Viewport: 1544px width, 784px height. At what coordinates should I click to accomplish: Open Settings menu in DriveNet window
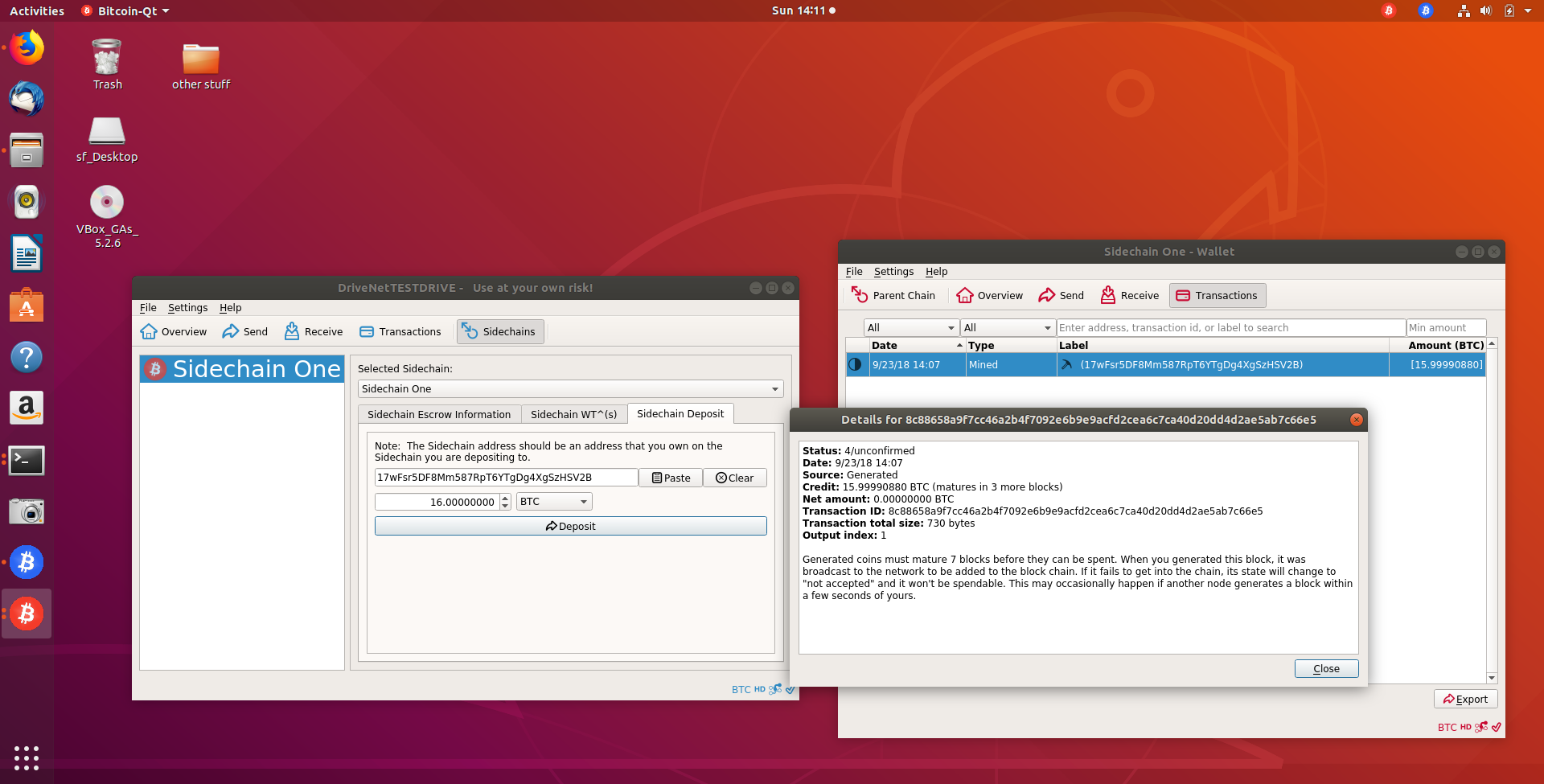(187, 308)
